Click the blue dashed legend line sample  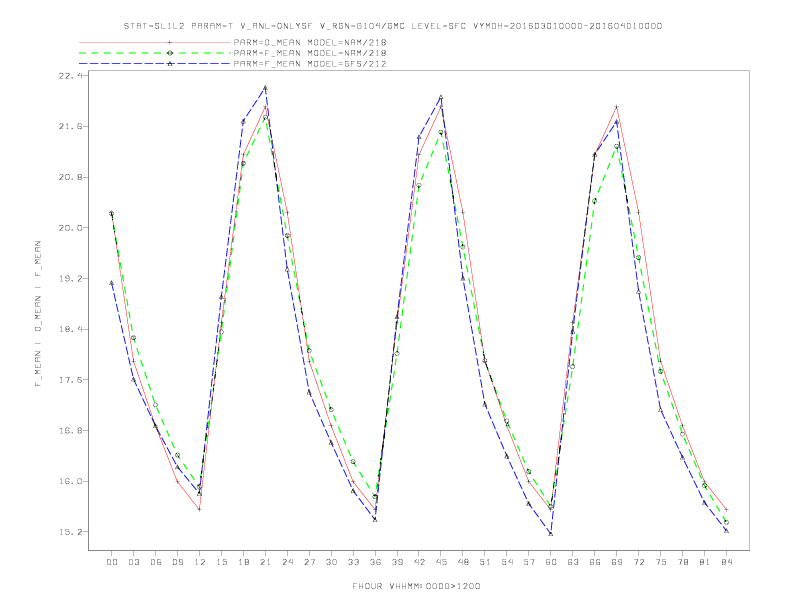[155, 64]
